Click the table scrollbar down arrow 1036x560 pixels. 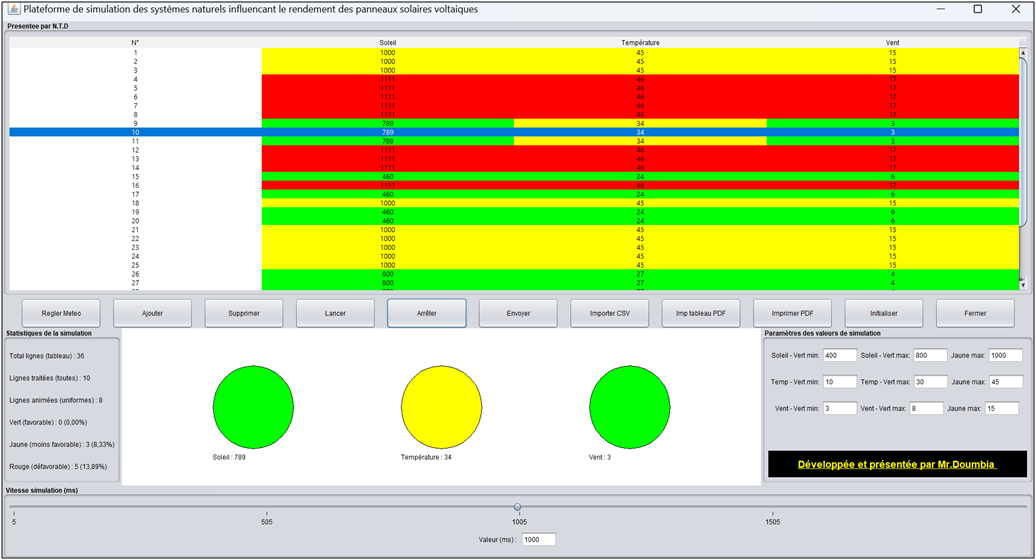(1022, 285)
